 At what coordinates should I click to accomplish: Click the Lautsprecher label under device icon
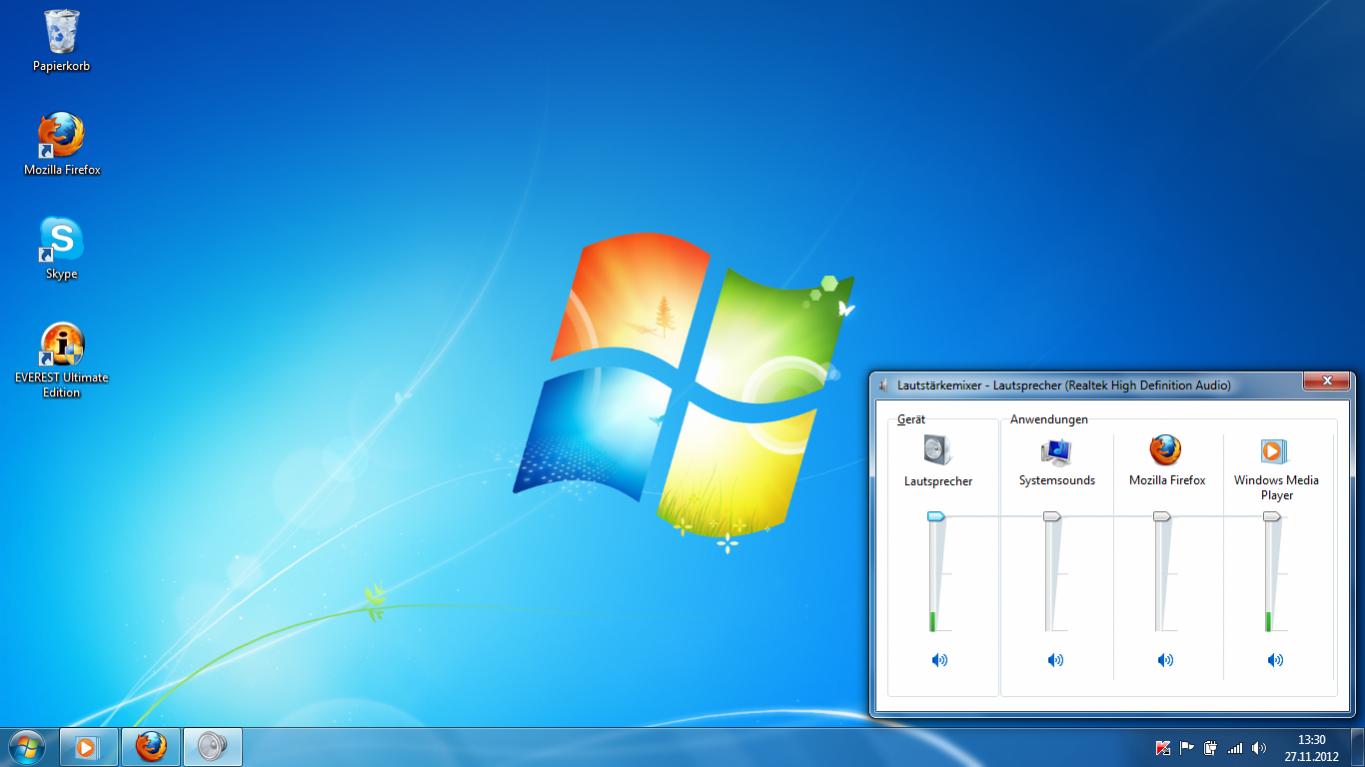[x=938, y=482]
